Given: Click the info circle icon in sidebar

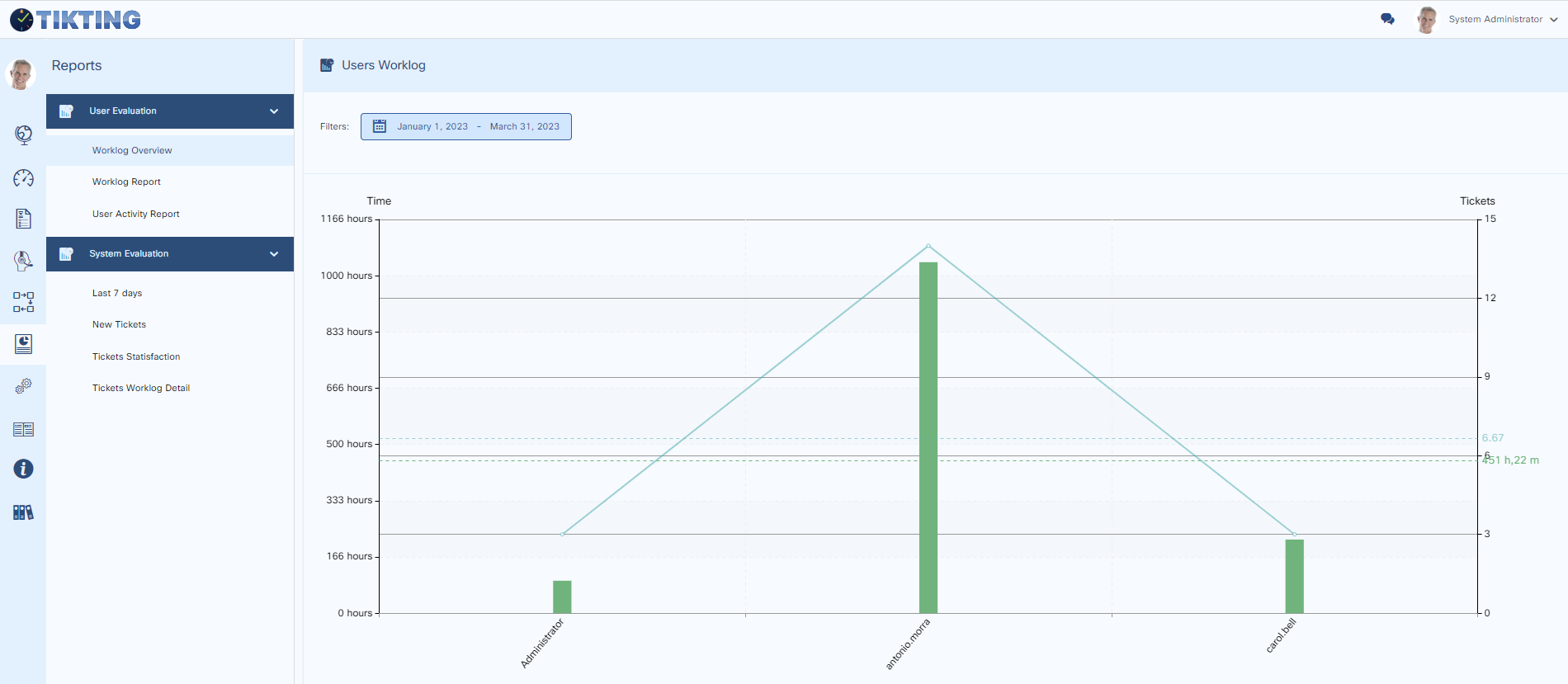Looking at the screenshot, I should tap(23, 469).
